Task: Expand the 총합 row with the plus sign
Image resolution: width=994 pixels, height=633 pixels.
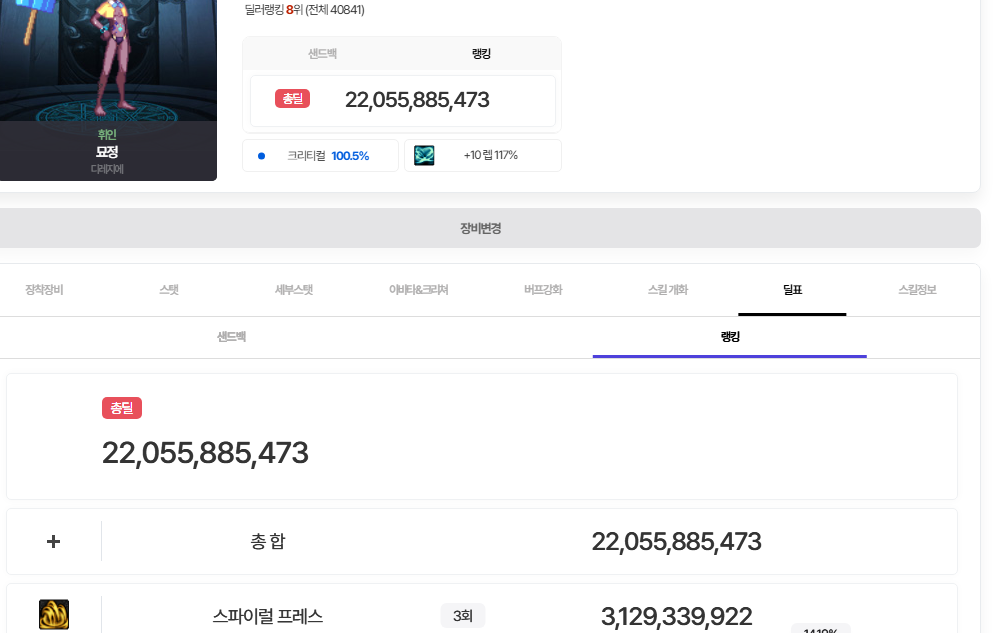Action: tap(53, 541)
